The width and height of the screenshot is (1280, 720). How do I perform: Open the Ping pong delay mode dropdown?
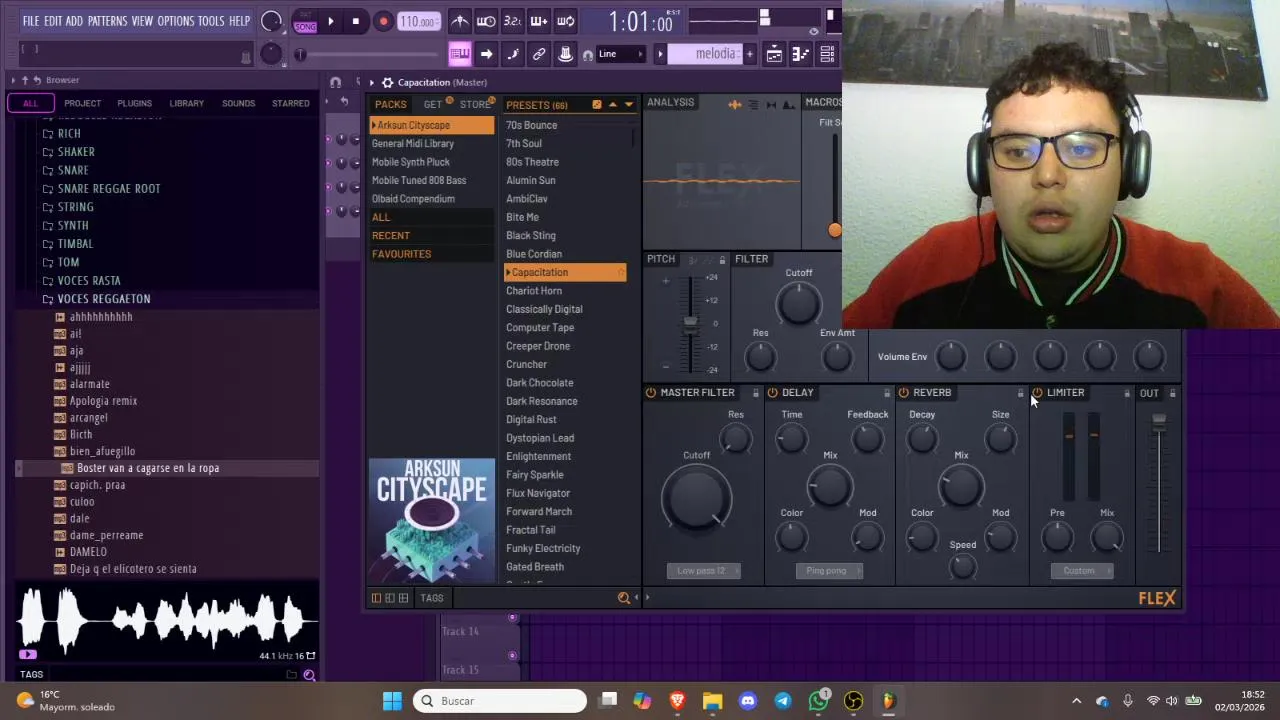(x=829, y=571)
